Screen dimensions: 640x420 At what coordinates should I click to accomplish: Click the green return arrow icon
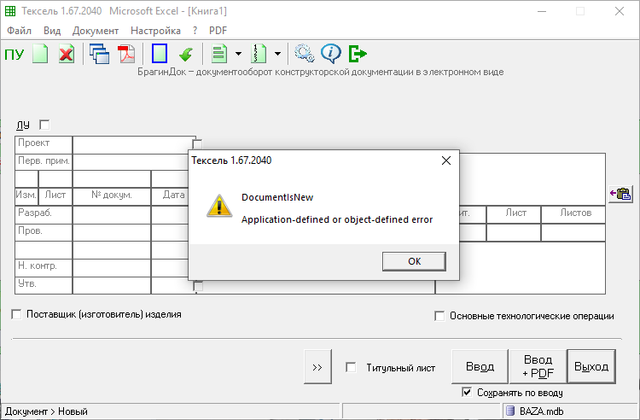[x=186, y=55]
